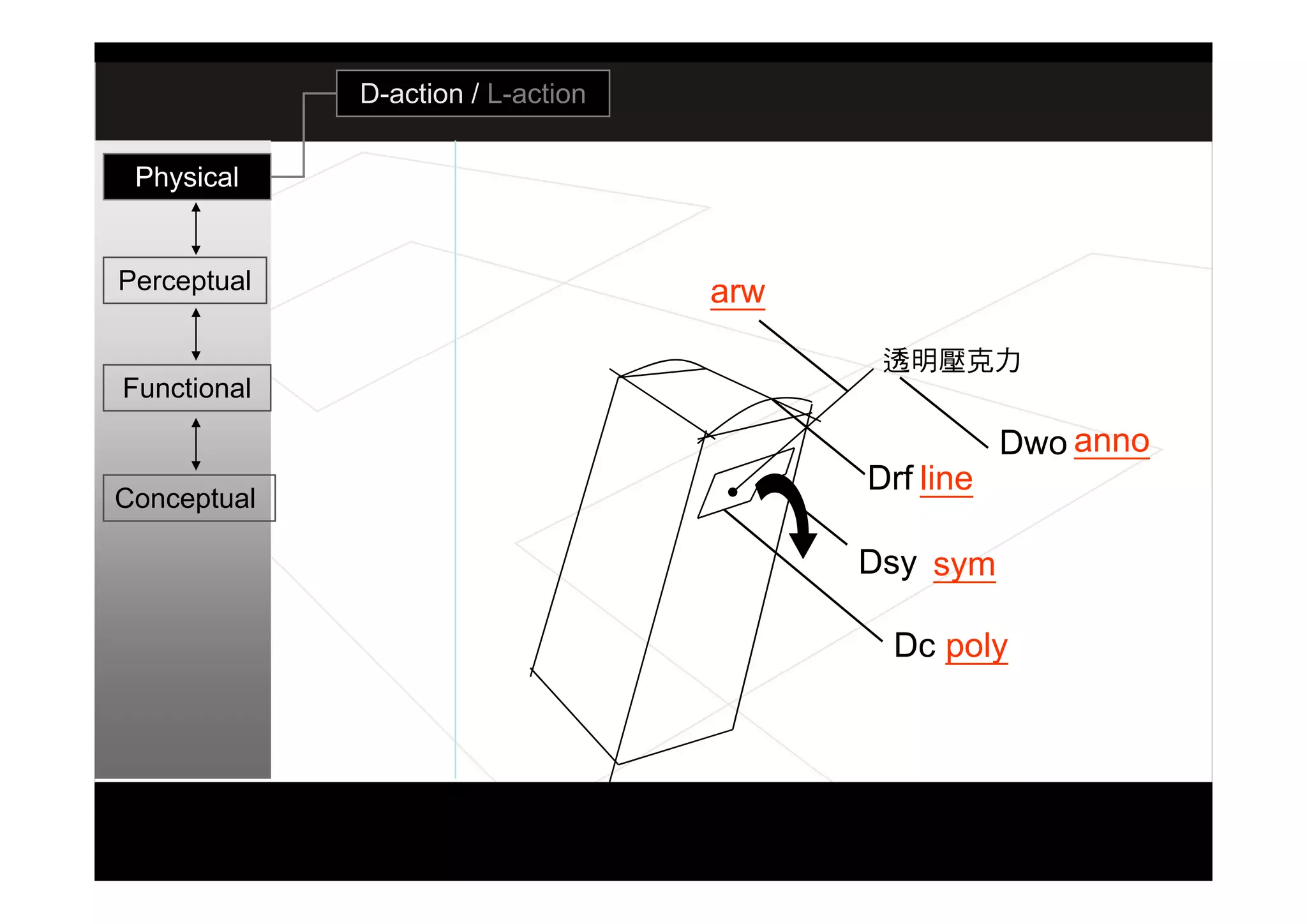Image resolution: width=1307 pixels, height=924 pixels.
Task: Click the Dc label text
Action: [x=915, y=646]
